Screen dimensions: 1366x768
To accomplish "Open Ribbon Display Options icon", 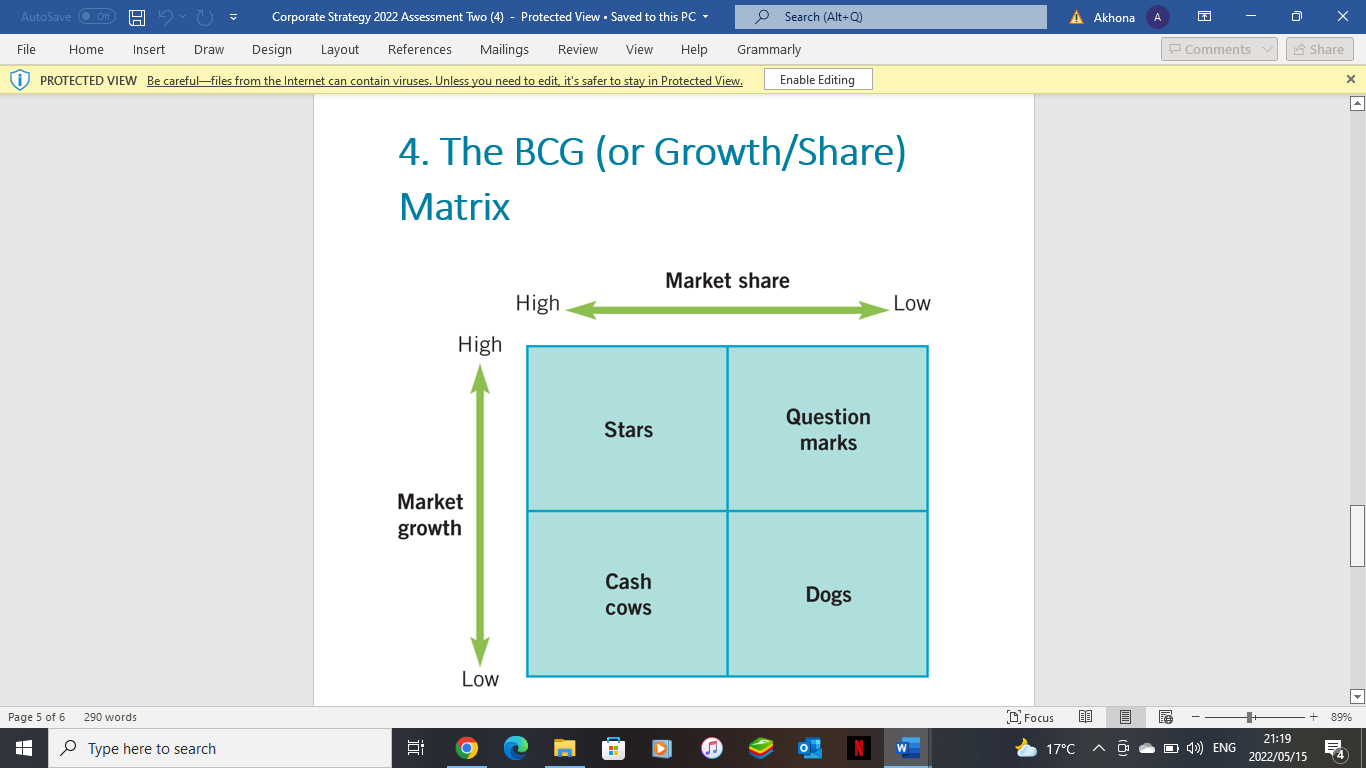I will (1204, 17).
